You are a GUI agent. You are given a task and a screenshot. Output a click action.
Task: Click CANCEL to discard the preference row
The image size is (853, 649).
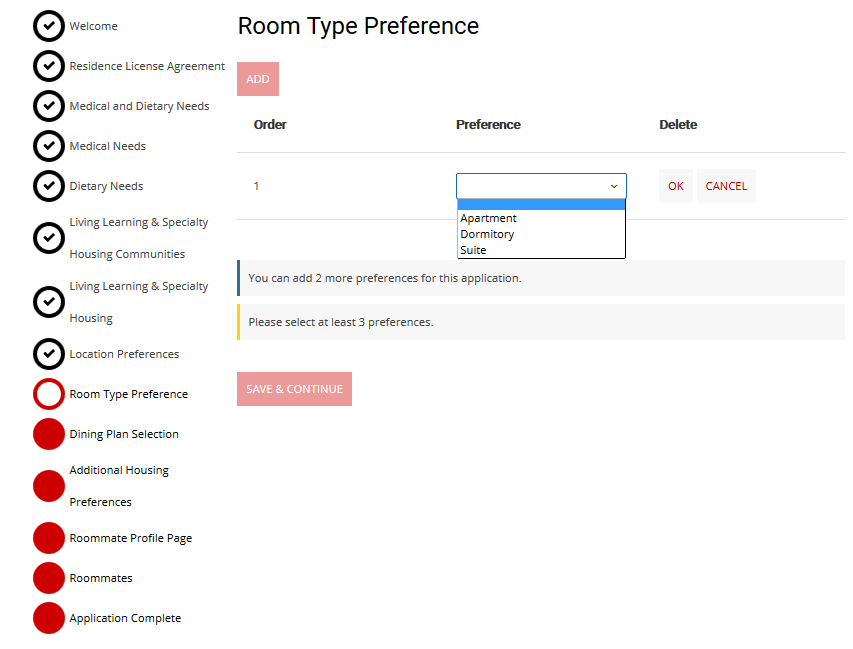pos(726,186)
